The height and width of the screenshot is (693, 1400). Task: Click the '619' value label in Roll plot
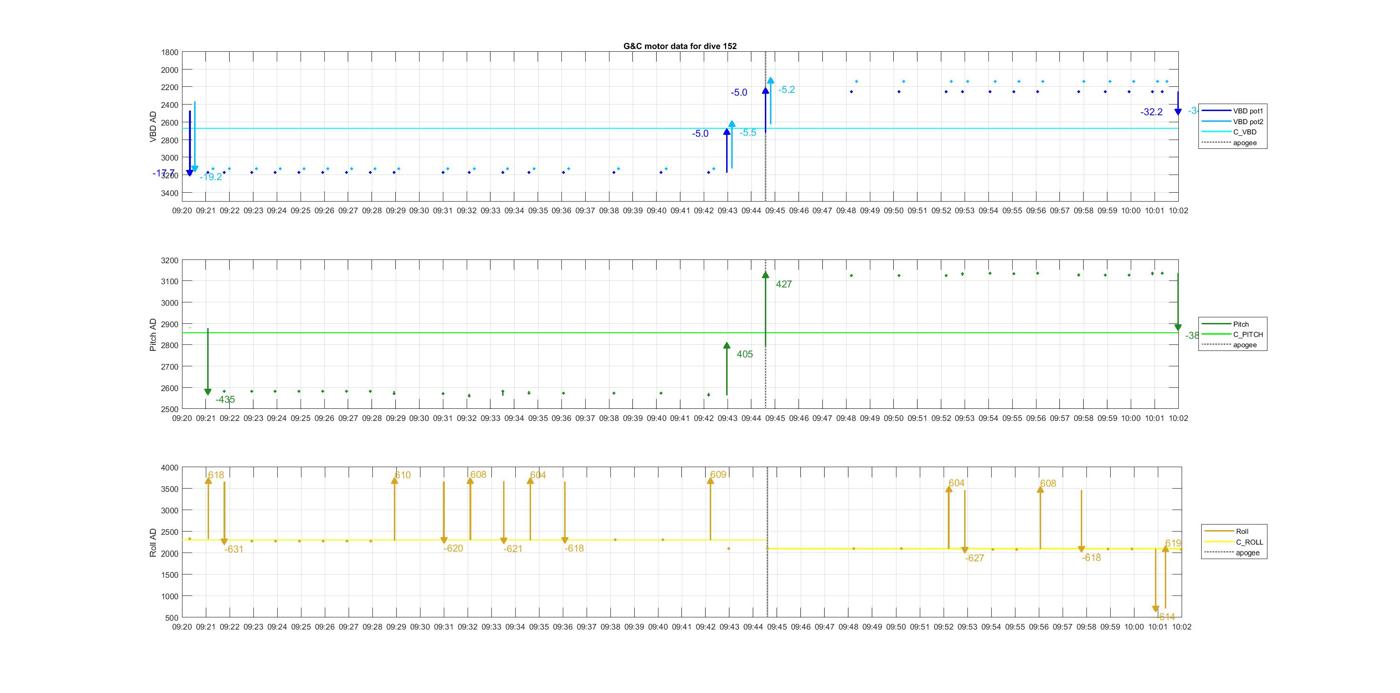click(1173, 544)
